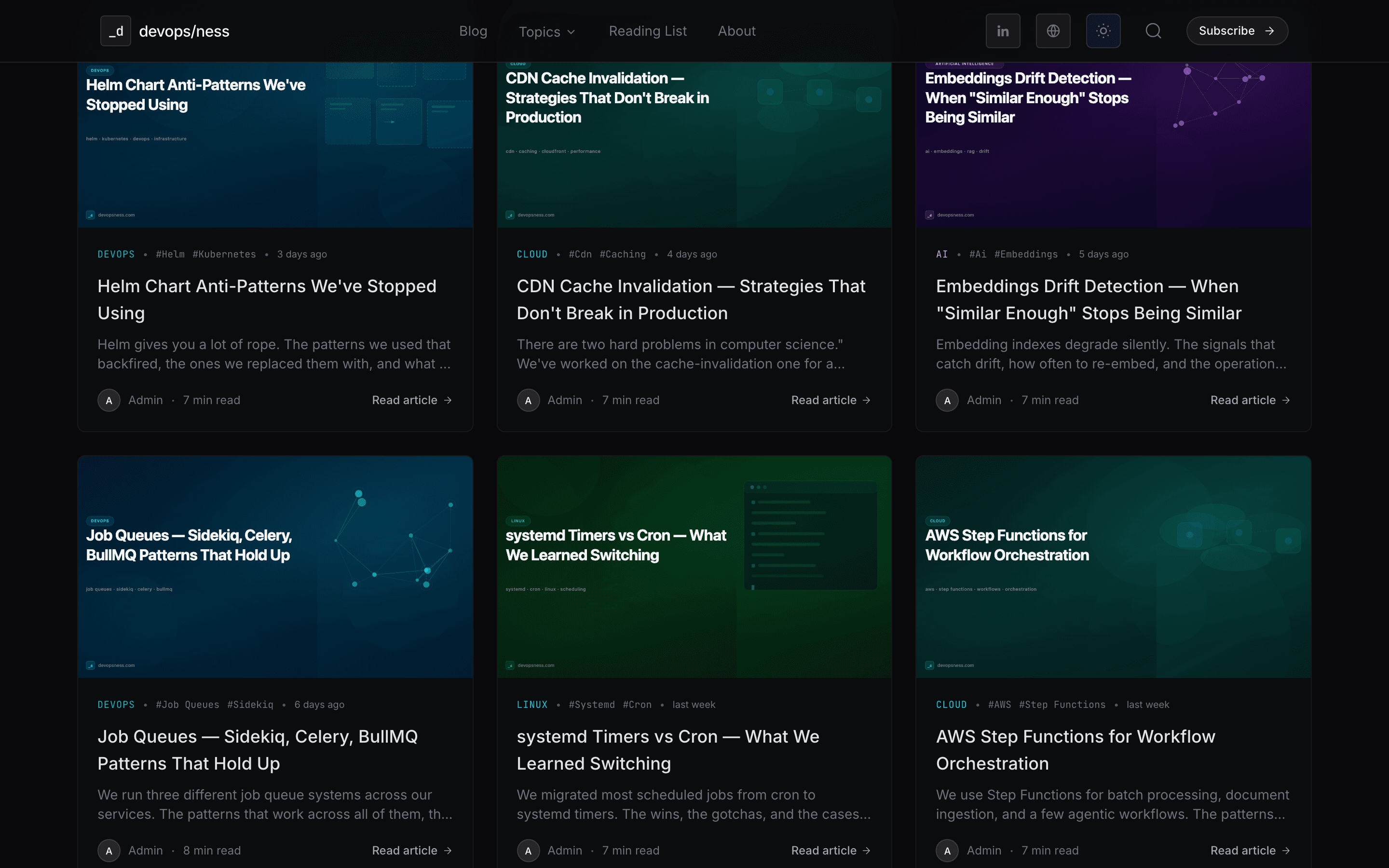This screenshot has height=868, width=1389.
Task: Click Admin avatar on Helm Chart card
Action: pos(109,400)
